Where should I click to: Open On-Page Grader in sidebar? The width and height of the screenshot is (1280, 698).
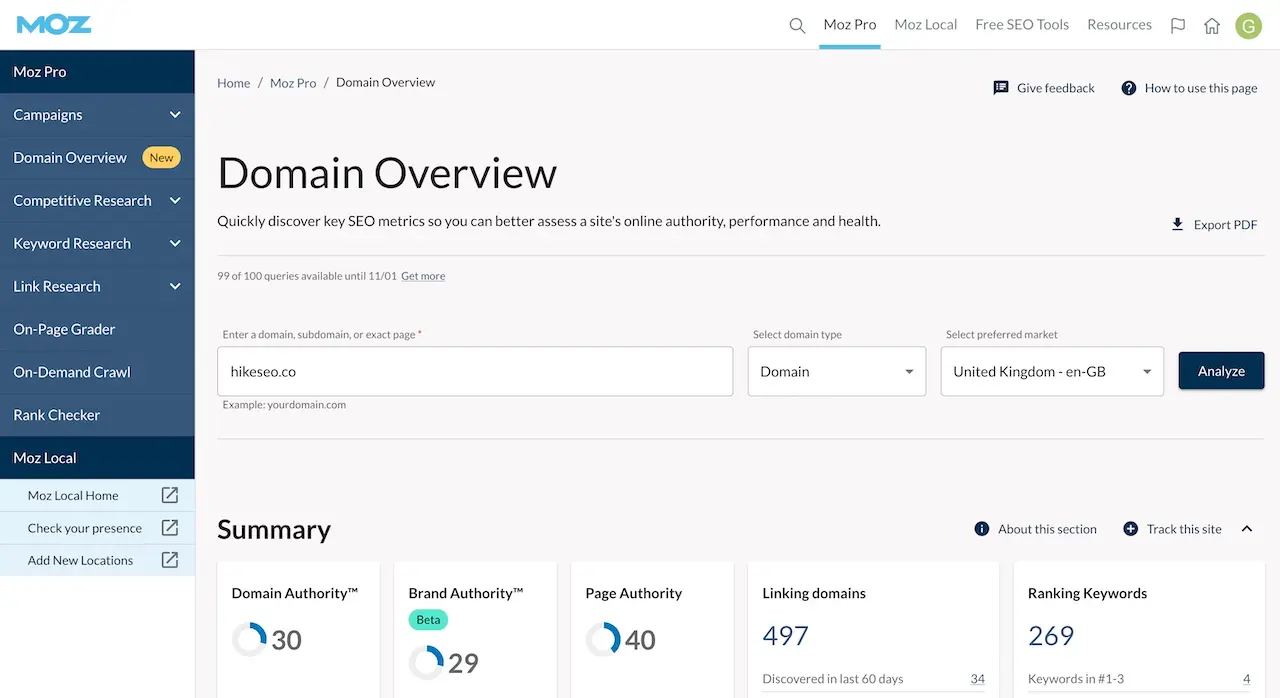tap(97, 329)
